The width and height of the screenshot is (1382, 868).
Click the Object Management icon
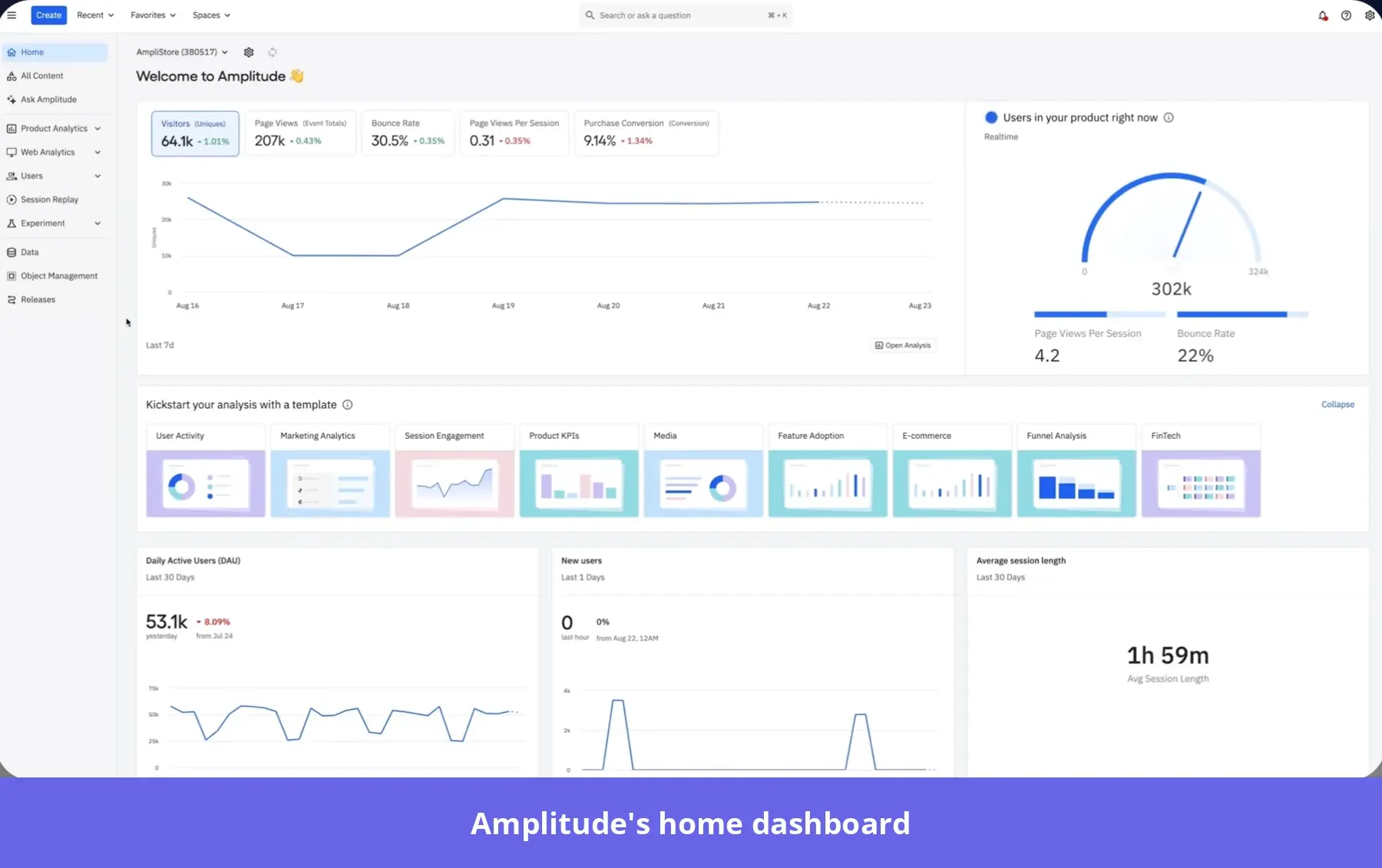click(12, 276)
